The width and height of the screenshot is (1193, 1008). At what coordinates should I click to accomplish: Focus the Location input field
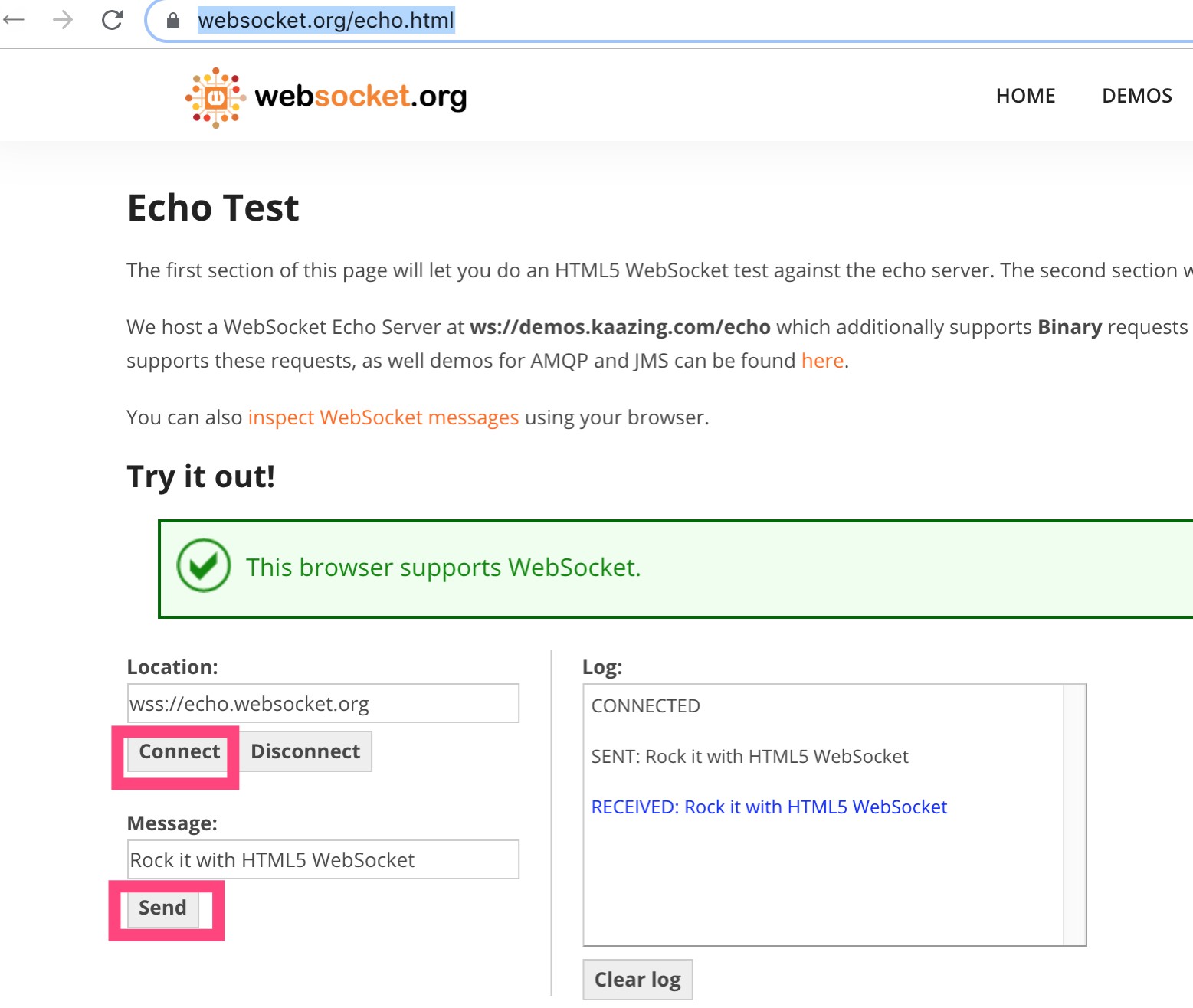point(323,703)
